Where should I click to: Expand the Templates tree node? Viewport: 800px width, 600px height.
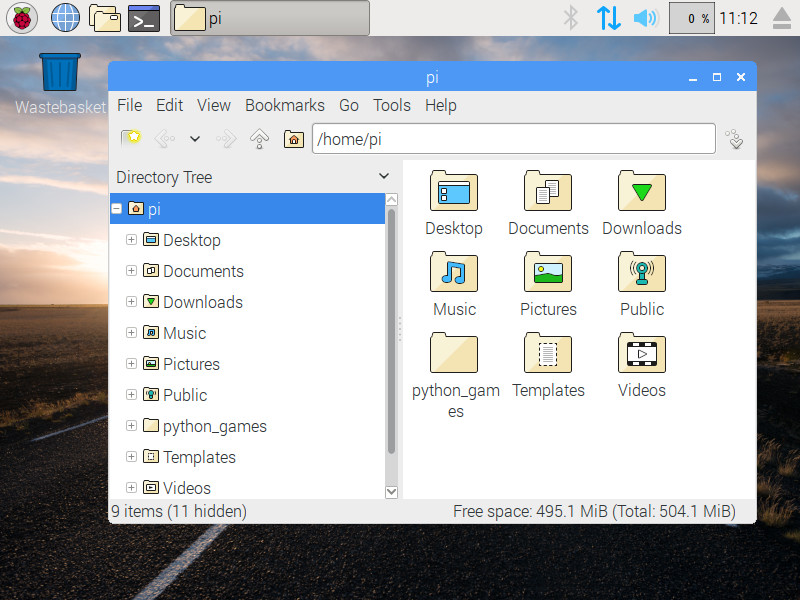point(131,457)
